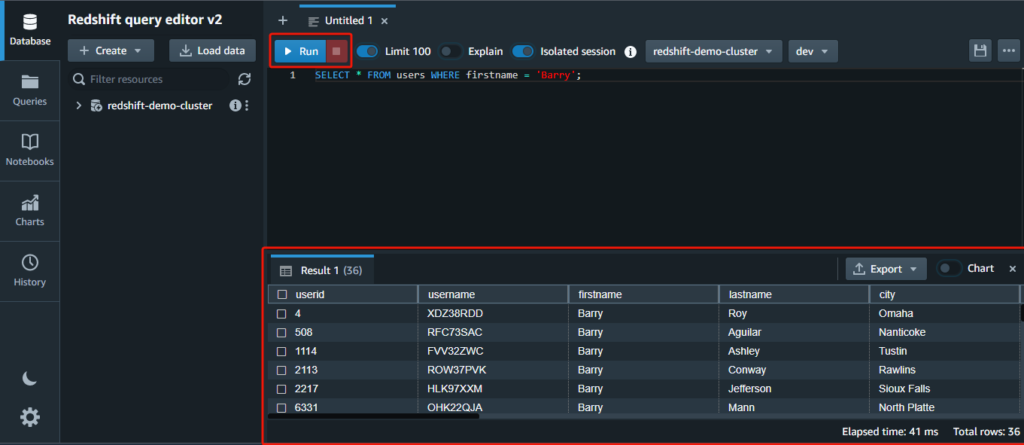The height and width of the screenshot is (445, 1024).
Task: Open the Notebooks sidebar section
Action: pyautogui.click(x=30, y=149)
